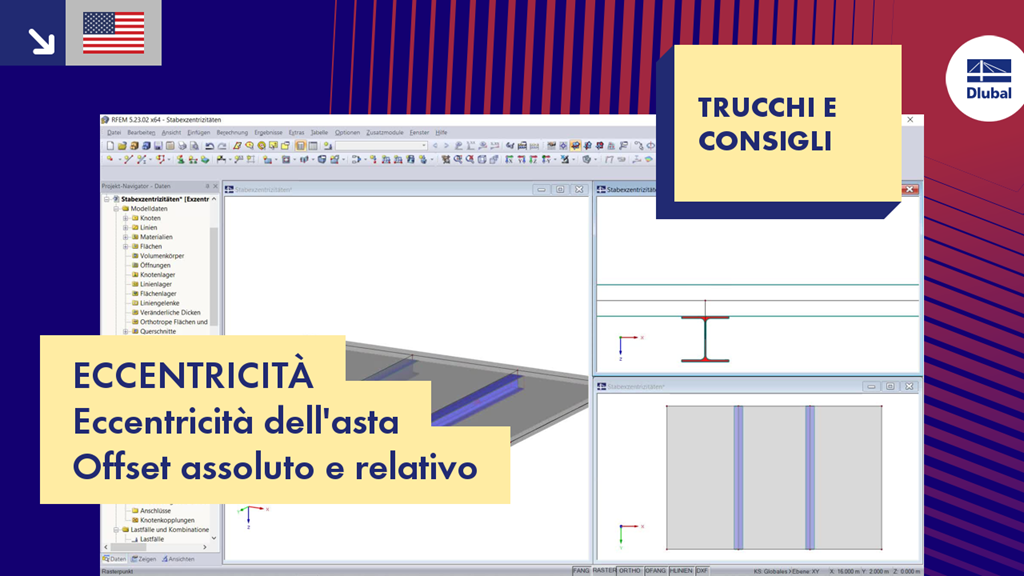This screenshot has width=1024, height=576.
Task: Click the Print icon in toolbar
Action: point(182,146)
